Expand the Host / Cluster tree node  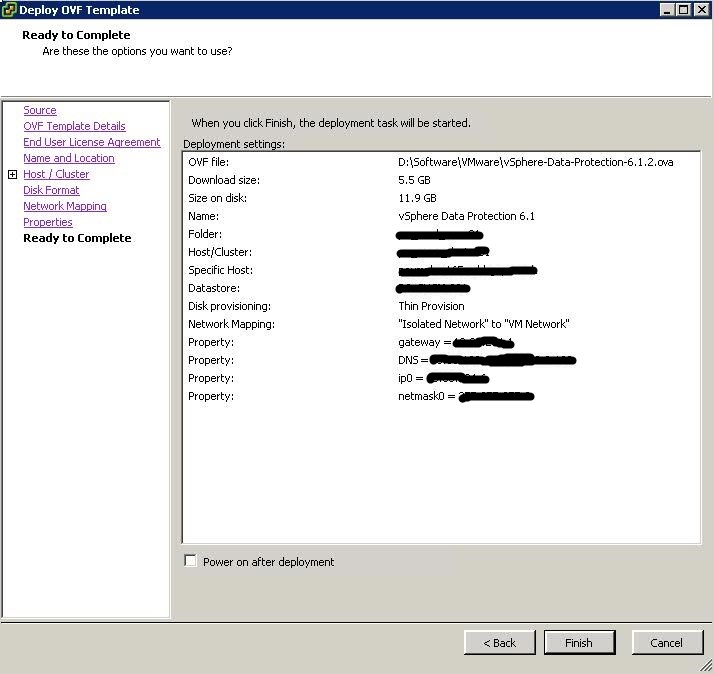tap(13, 174)
